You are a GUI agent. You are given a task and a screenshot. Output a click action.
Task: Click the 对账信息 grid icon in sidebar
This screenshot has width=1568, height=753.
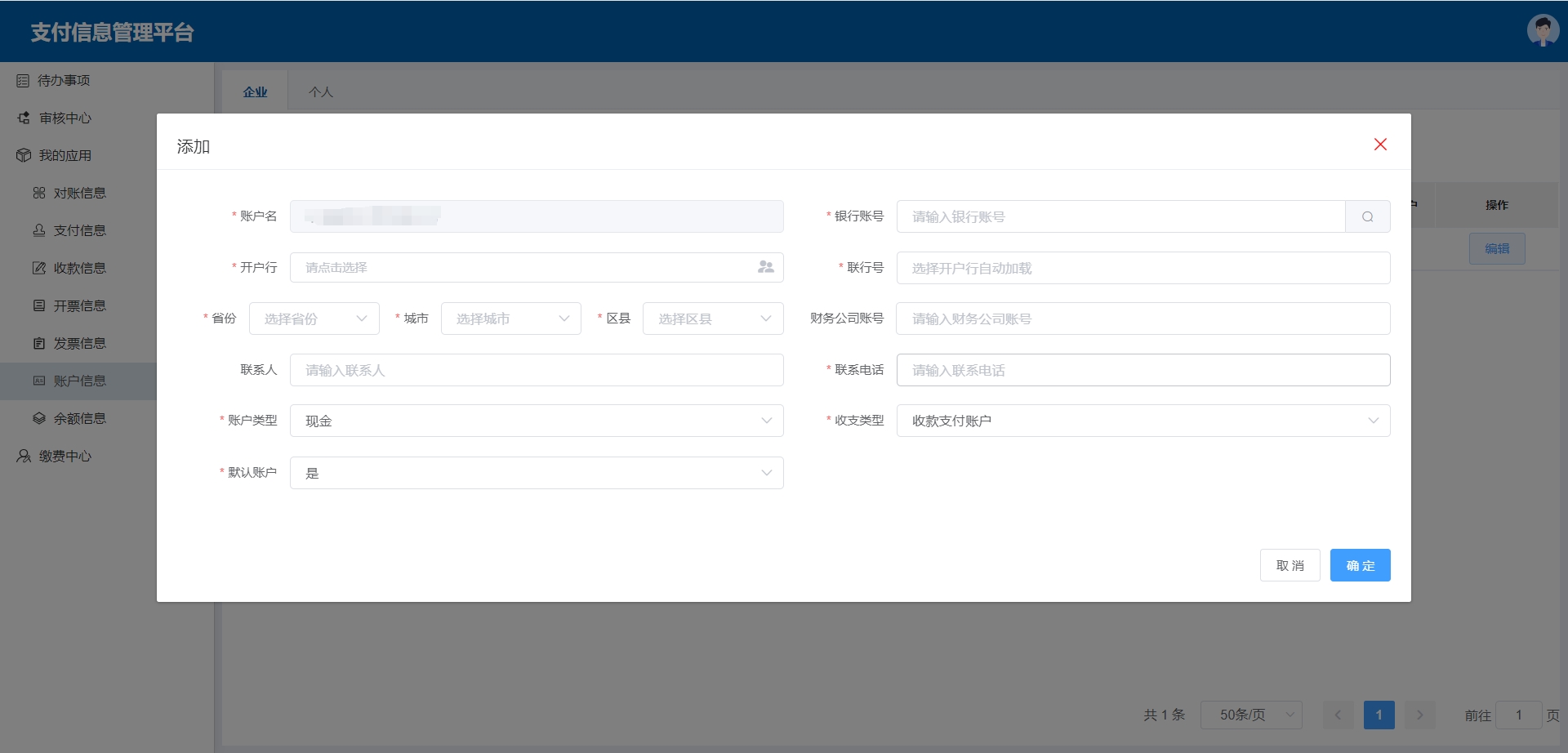click(x=39, y=194)
